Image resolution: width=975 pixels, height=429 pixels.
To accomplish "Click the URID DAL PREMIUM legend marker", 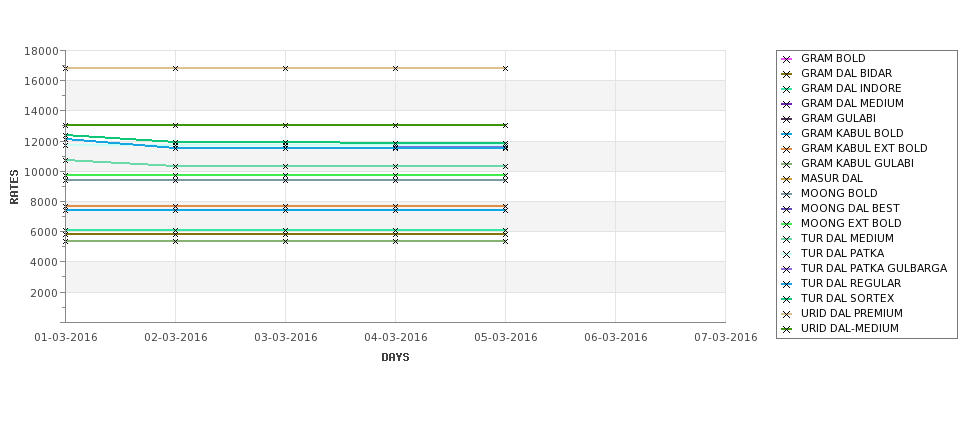I will coord(787,314).
